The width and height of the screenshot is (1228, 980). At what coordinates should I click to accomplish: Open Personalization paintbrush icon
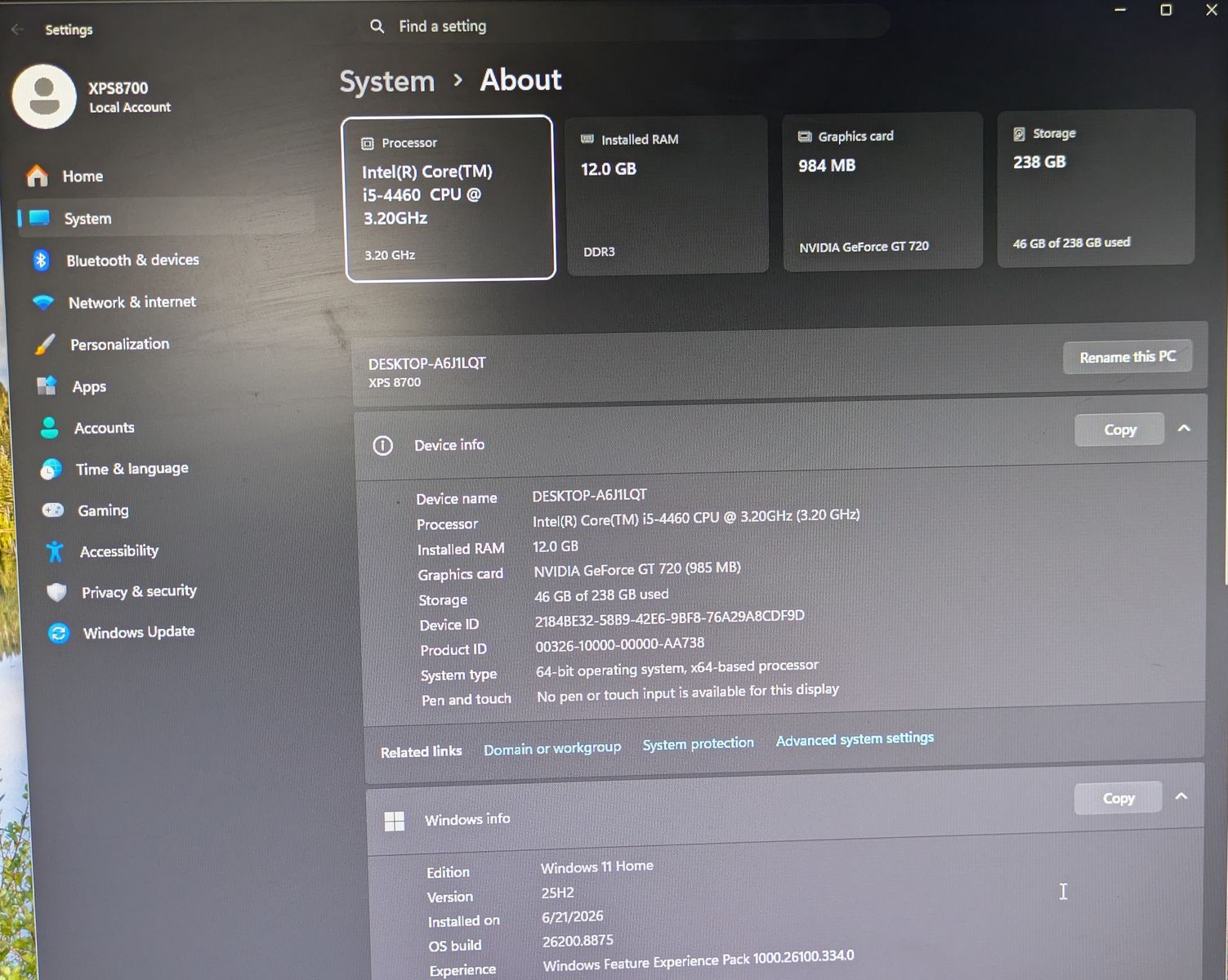[x=46, y=345]
